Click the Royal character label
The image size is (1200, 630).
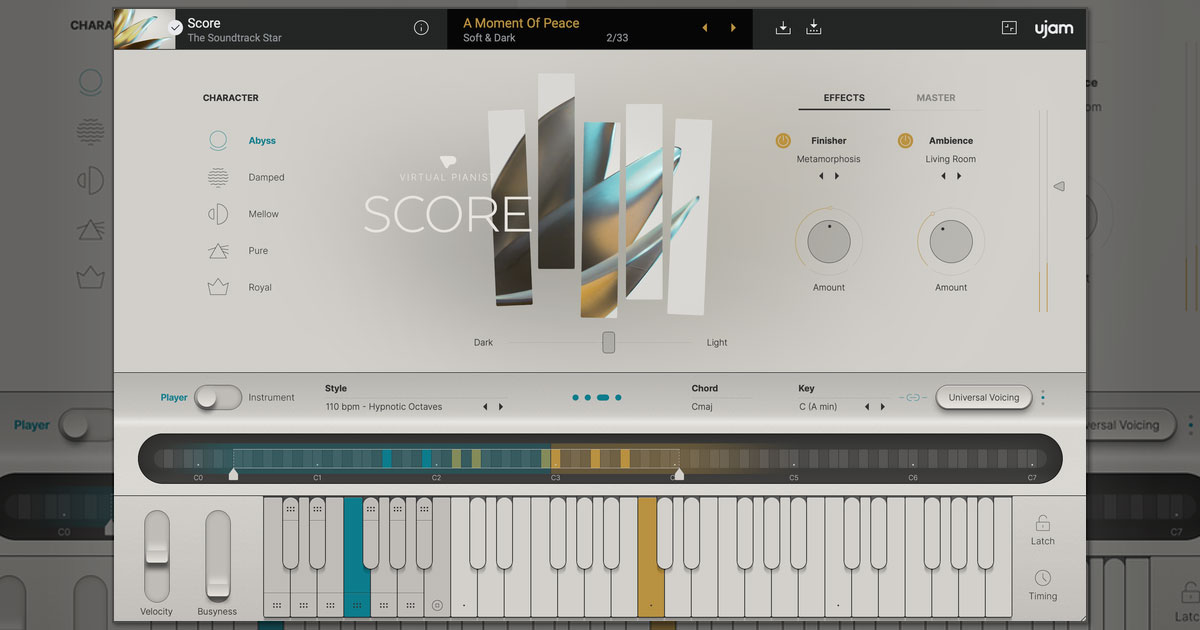pos(260,287)
